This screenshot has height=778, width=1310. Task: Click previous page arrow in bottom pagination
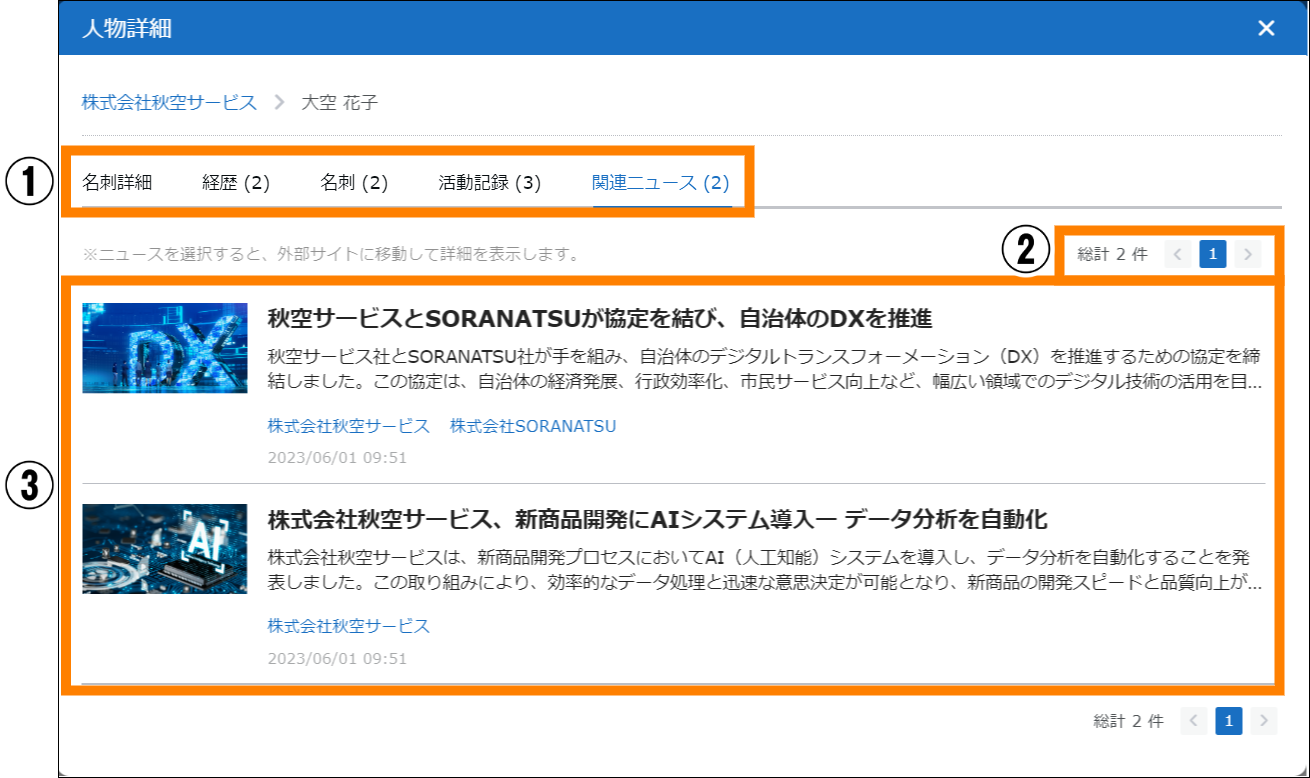point(1193,720)
